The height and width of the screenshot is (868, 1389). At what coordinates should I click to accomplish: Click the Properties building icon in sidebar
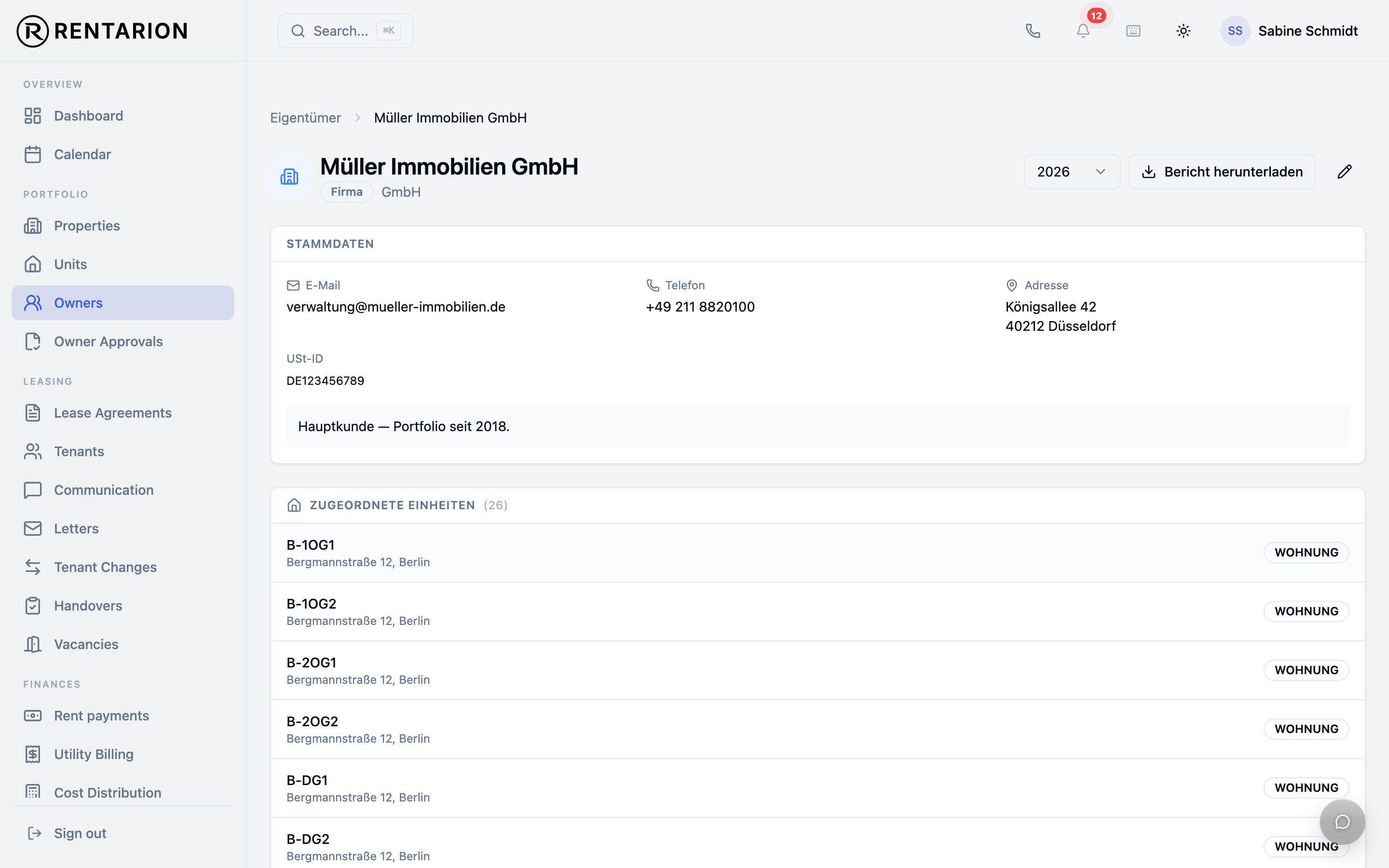pos(33,226)
